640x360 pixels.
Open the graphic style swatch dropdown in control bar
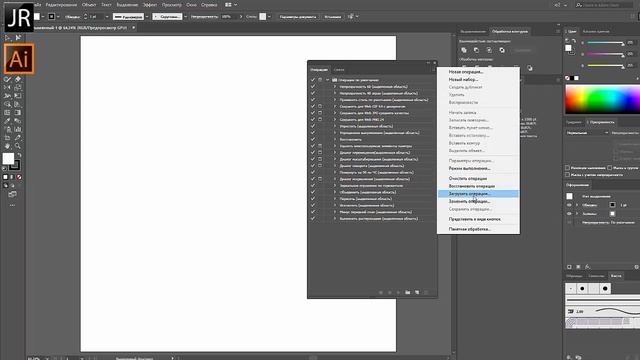click(x=269, y=17)
